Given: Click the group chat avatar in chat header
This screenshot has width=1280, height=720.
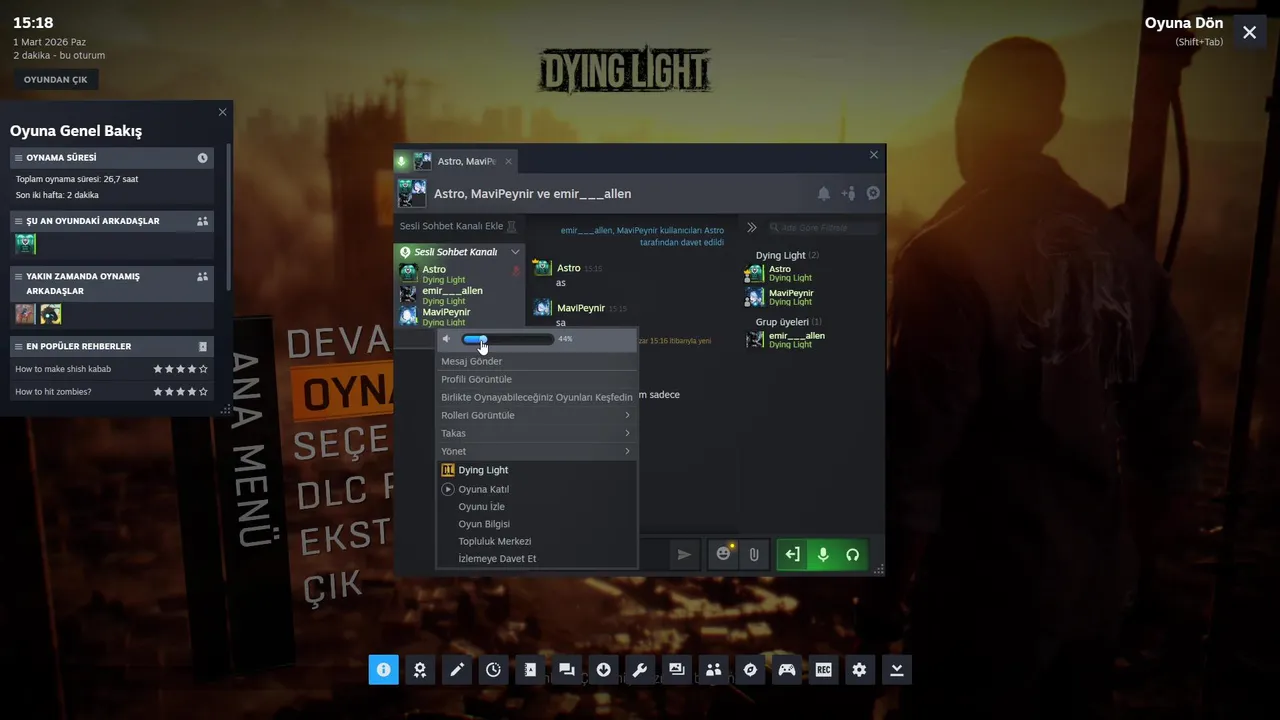Looking at the screenshot, I should [x=412, y=193].
